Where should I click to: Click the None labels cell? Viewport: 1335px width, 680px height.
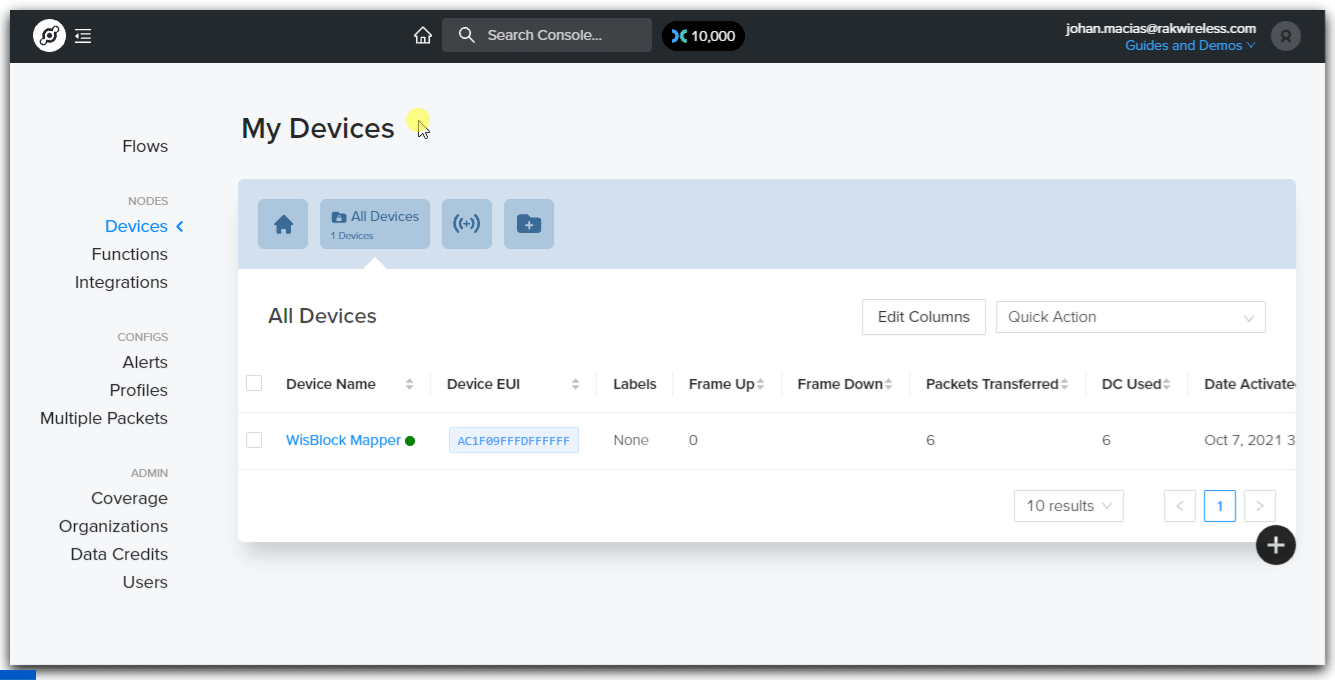click(631, 441)
